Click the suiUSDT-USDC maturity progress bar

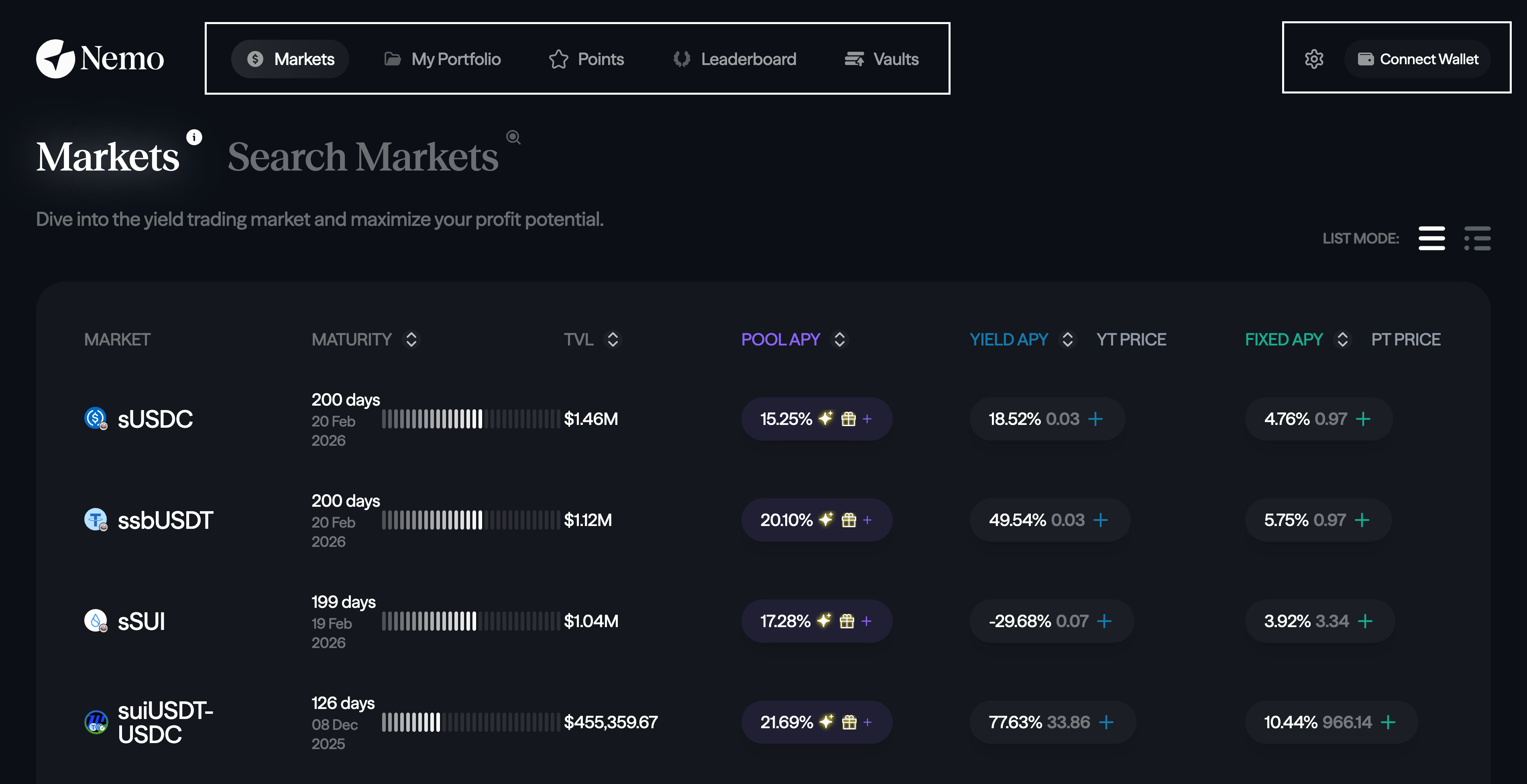click(471, 722)
